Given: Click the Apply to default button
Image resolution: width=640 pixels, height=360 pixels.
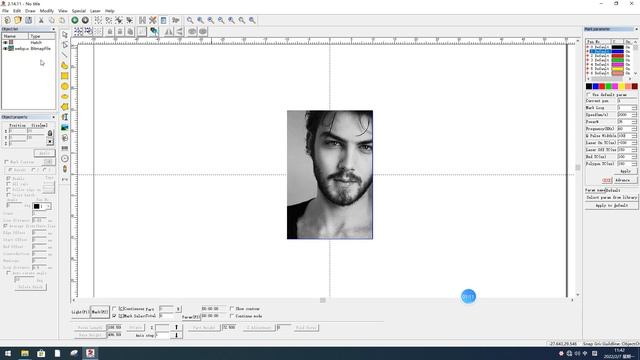Looking at the screenshot, I should coord(611,205).
